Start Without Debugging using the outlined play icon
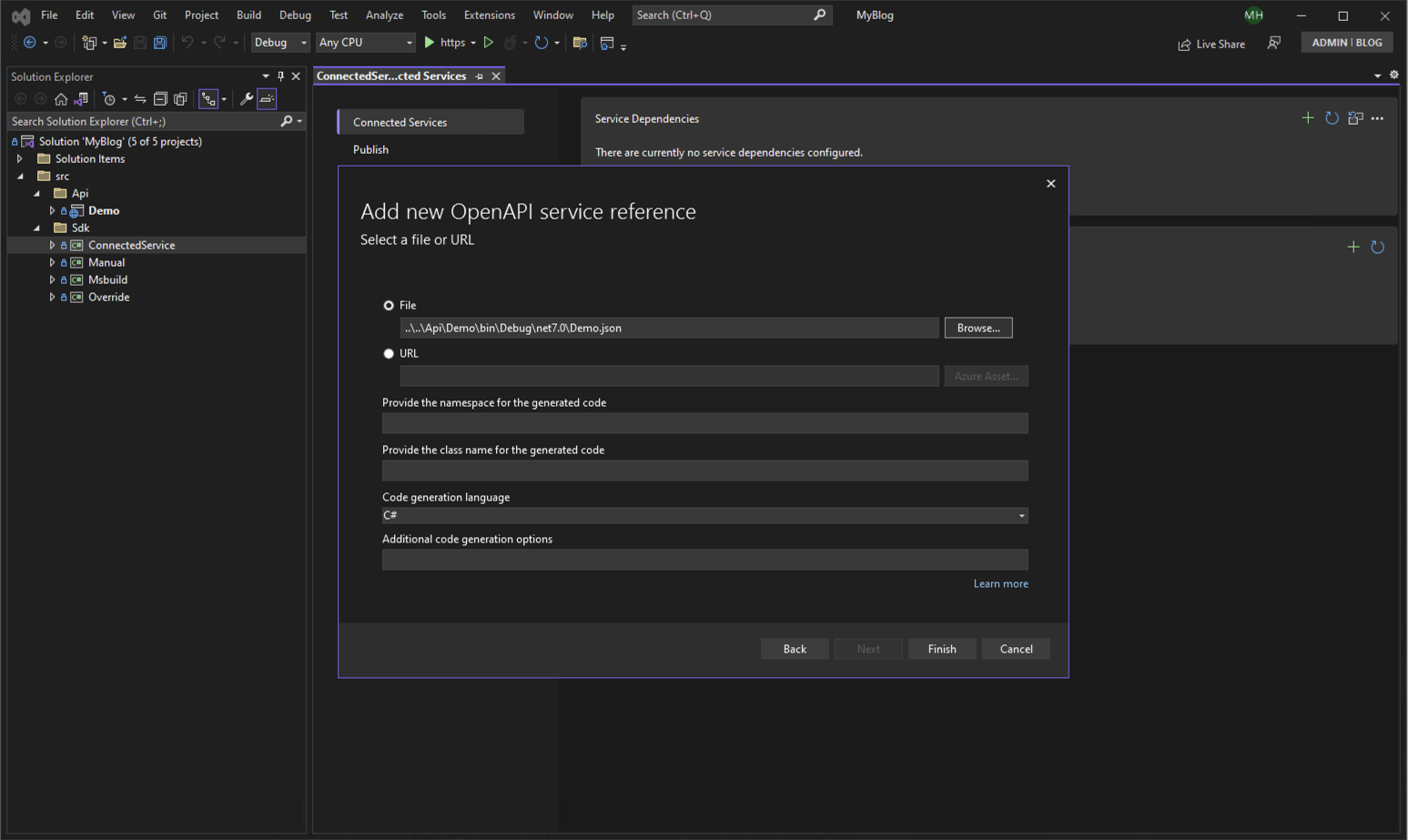Screen dimensions: 1408x840 tap(489, 43)
